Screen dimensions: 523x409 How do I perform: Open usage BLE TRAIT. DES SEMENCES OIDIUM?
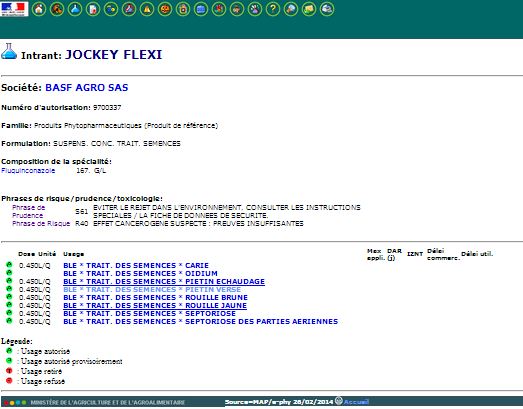tap(140, 274)
